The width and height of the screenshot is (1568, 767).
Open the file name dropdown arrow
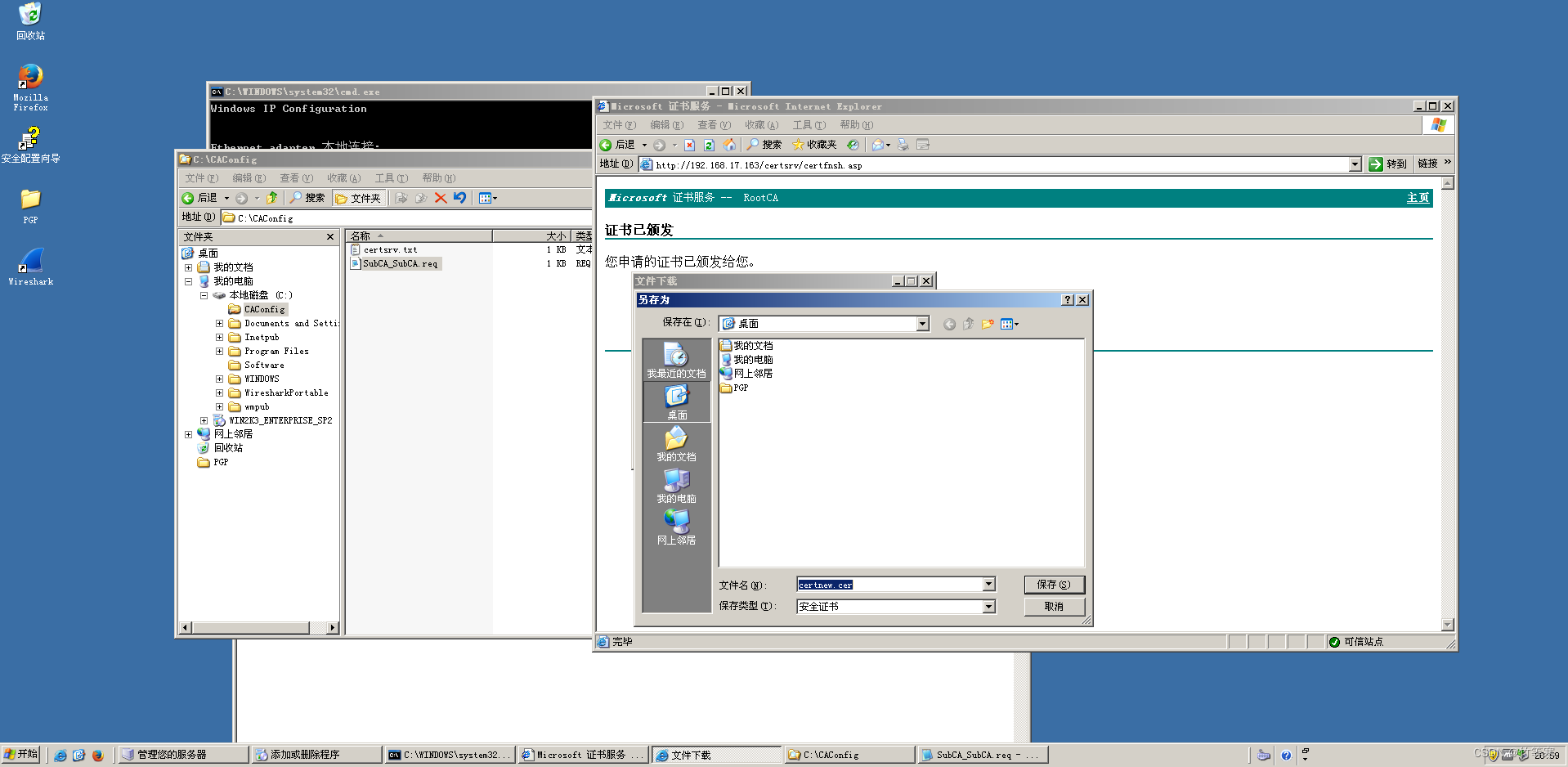[x=988, y=585]
